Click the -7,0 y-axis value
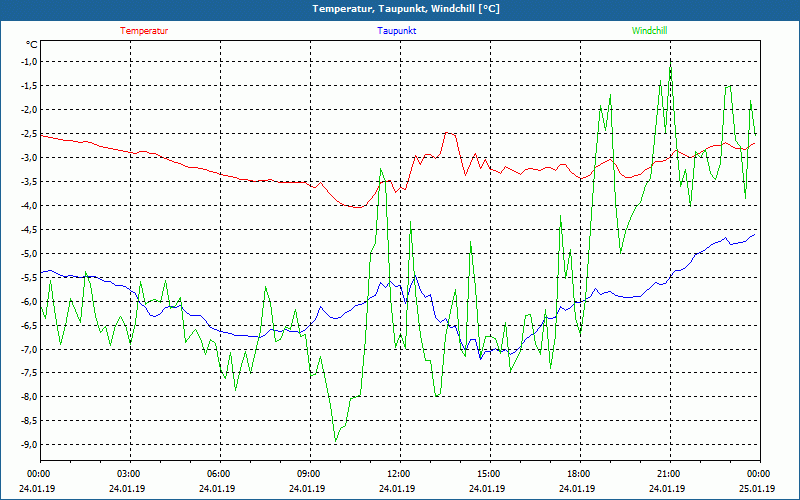Screen dimensions: 800x500 [28, 349]
